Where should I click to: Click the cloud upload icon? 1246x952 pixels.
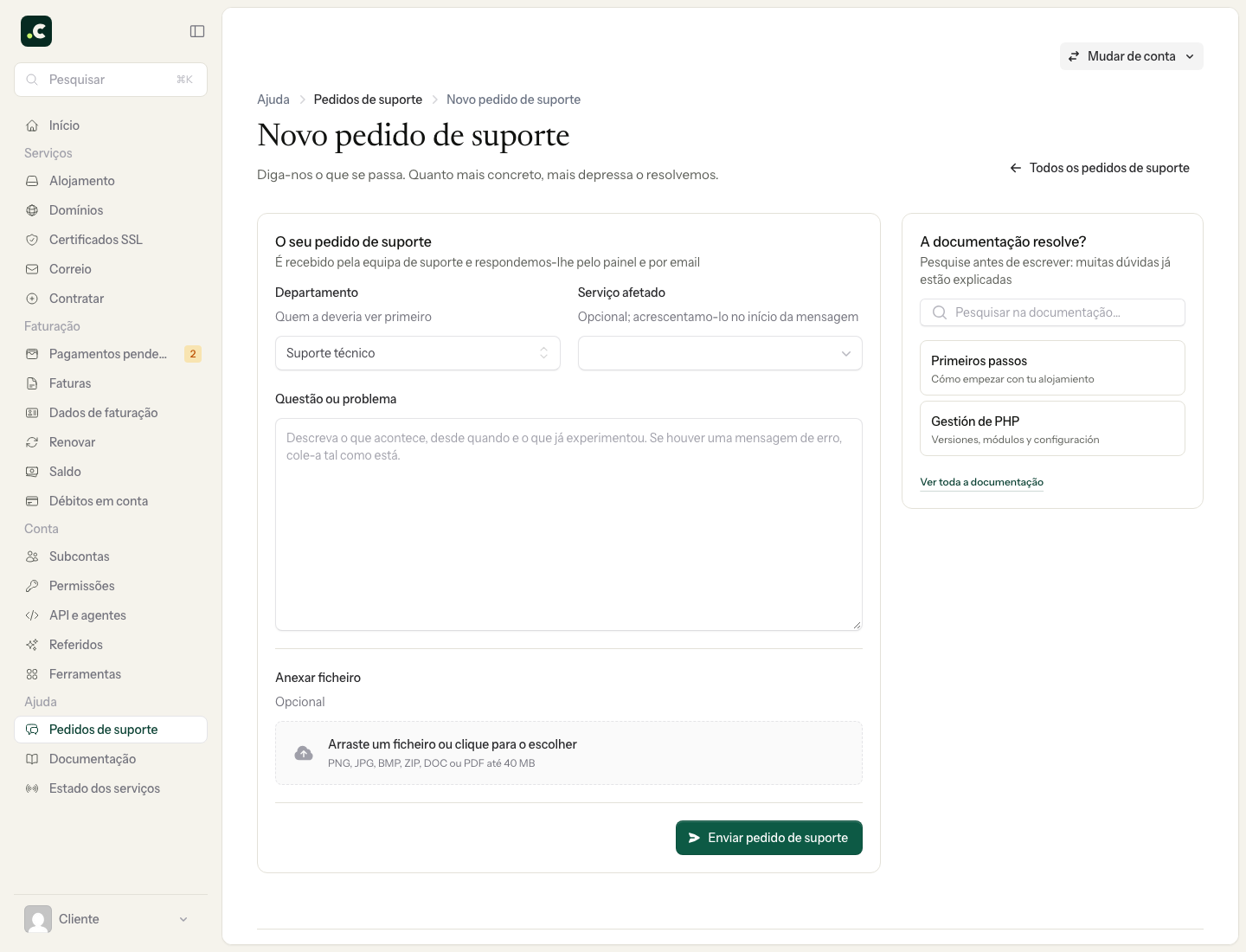click(304, 753)
